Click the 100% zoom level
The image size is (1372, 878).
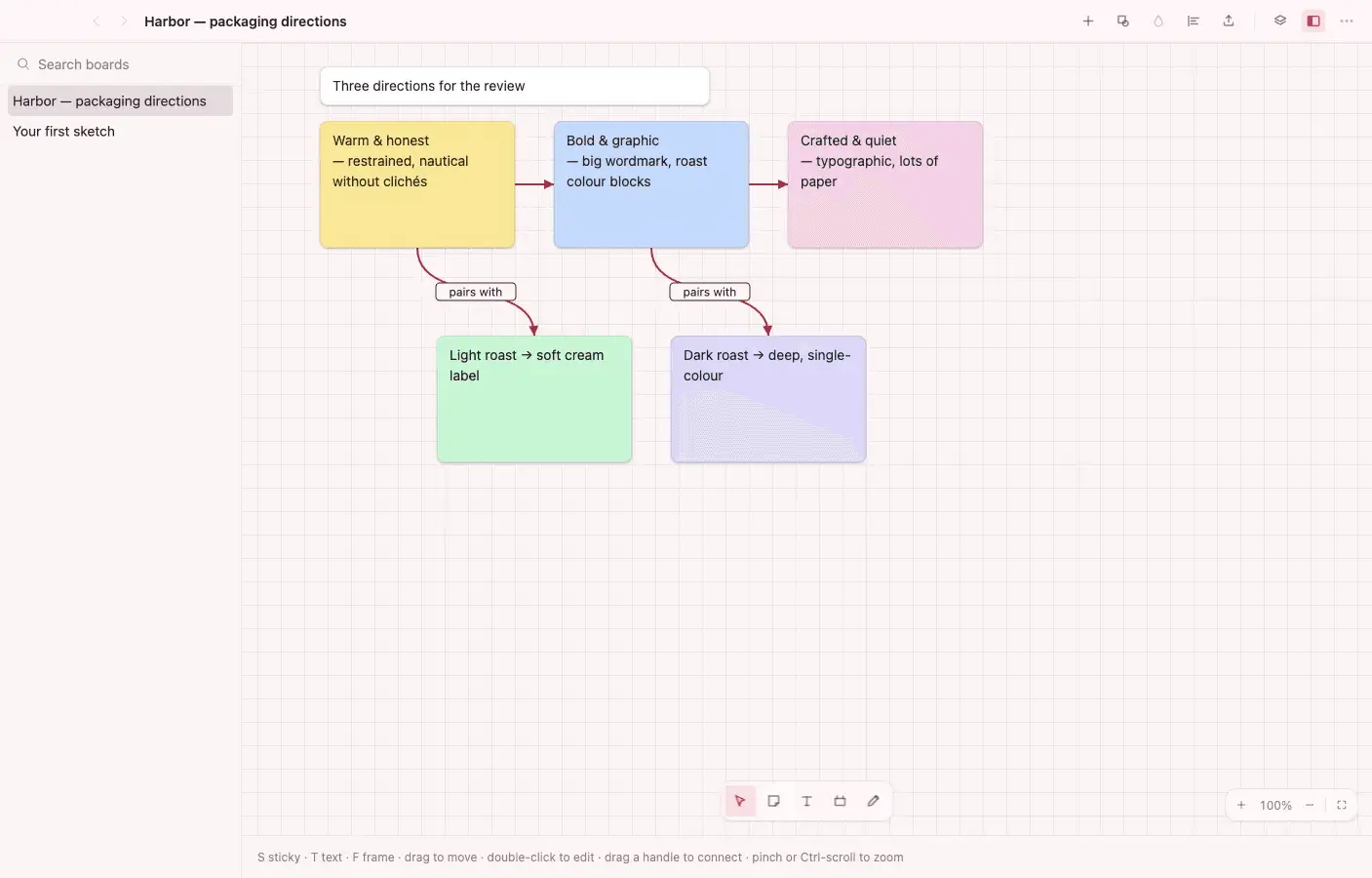tap(1275, 805)
